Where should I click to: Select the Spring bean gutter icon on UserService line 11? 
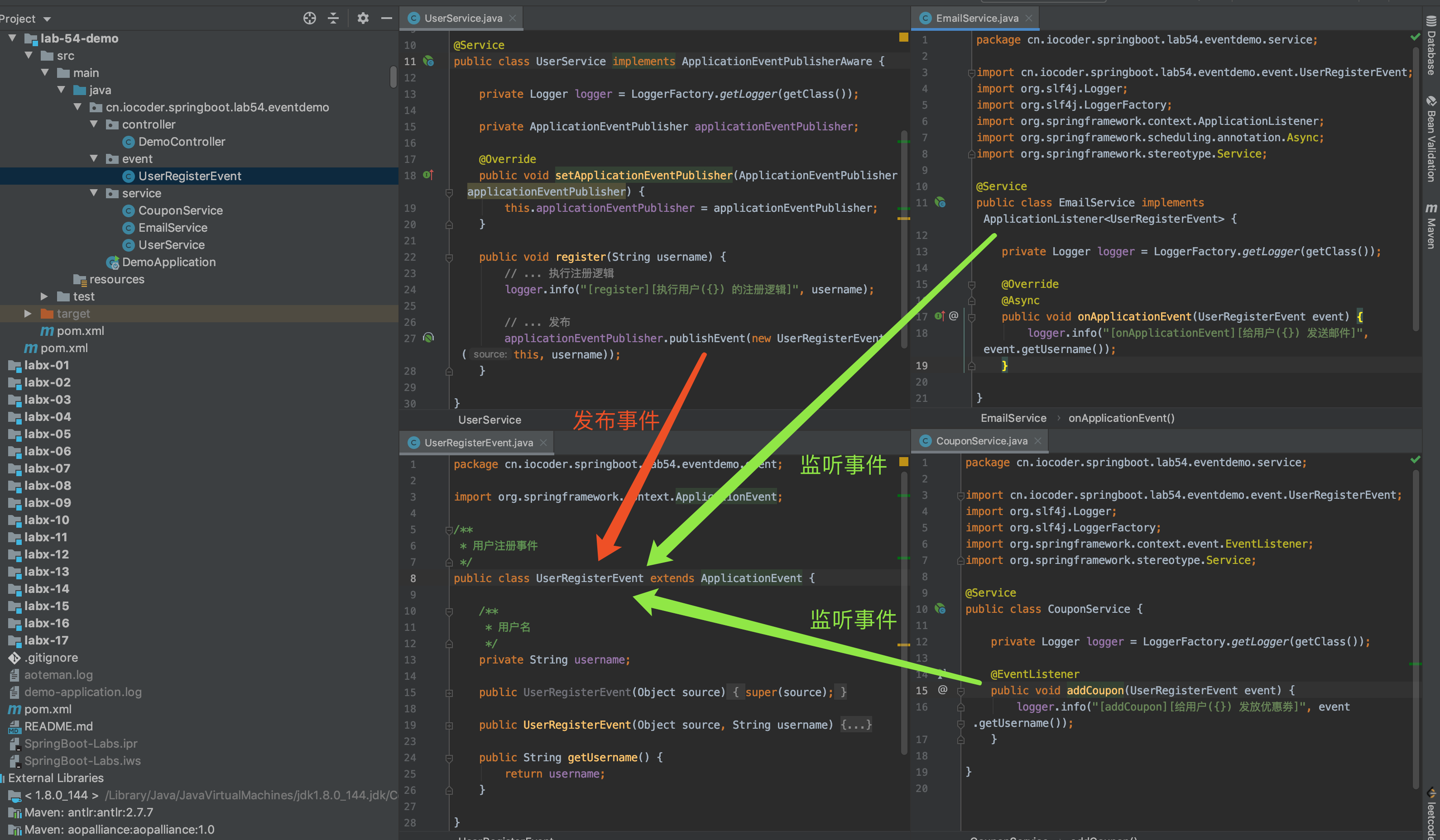tap(429, 61)
